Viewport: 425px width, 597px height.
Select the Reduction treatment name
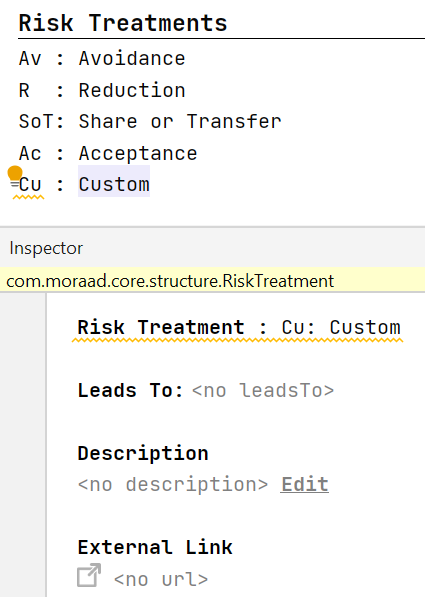click(x=132, y=91)
